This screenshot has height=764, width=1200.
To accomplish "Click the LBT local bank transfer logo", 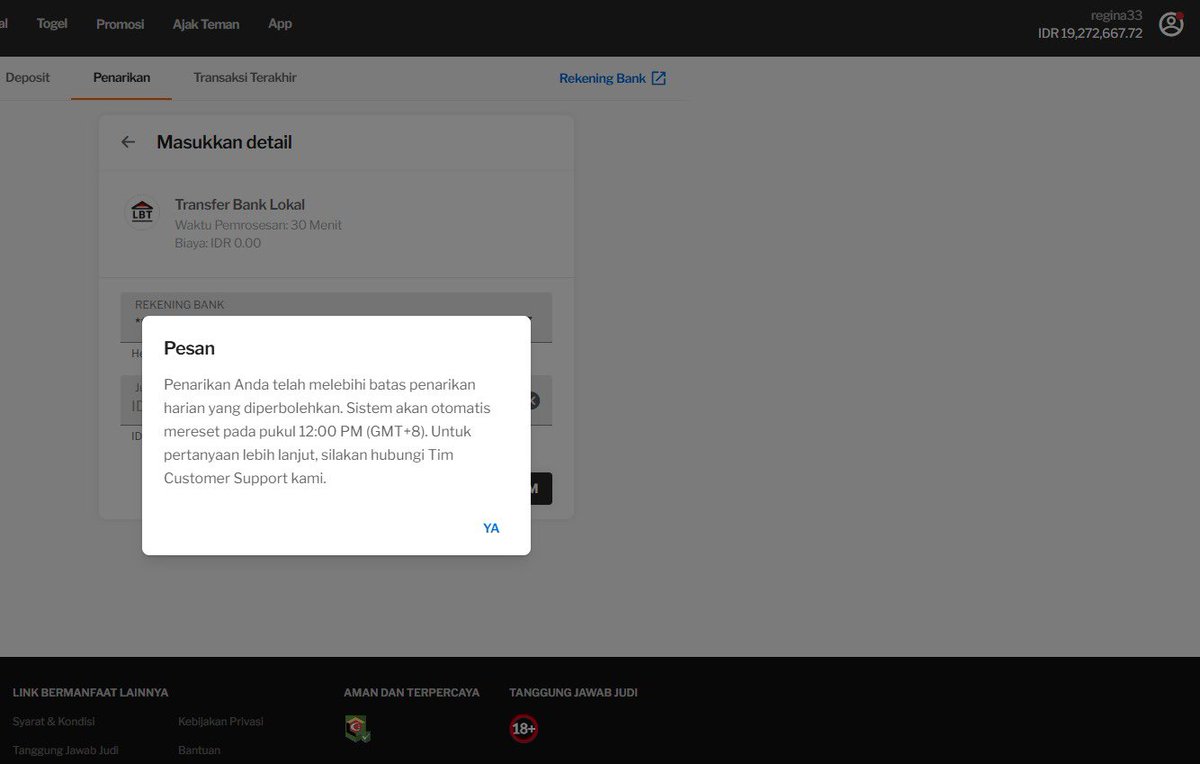I will pos(142,213).
